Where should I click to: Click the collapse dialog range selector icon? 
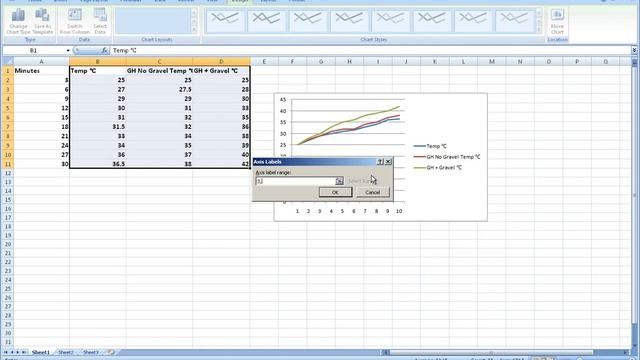[x=339, y=181]
